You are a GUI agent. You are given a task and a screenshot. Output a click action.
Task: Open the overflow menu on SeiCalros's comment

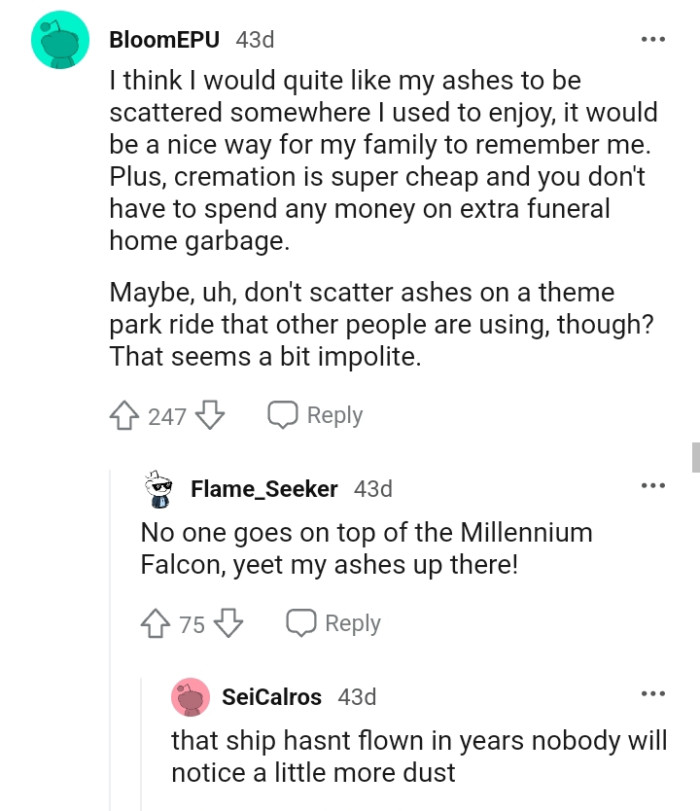pos(653,693)
